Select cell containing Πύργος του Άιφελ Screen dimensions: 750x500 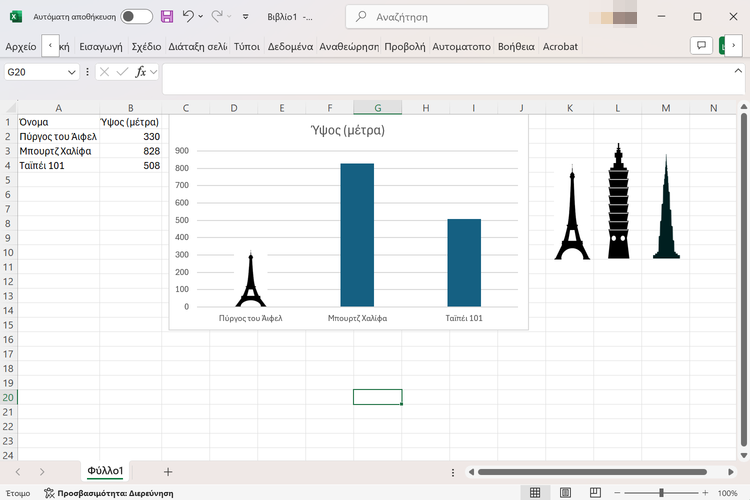pyautogui.click(x=58, y=137)
